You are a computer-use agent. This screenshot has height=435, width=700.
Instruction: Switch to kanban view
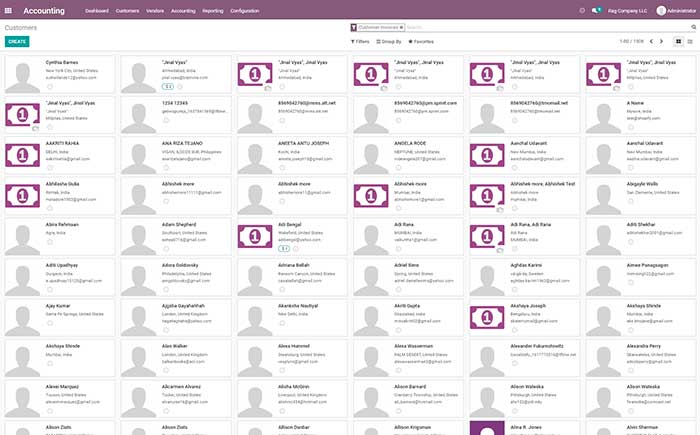[679, 41]
